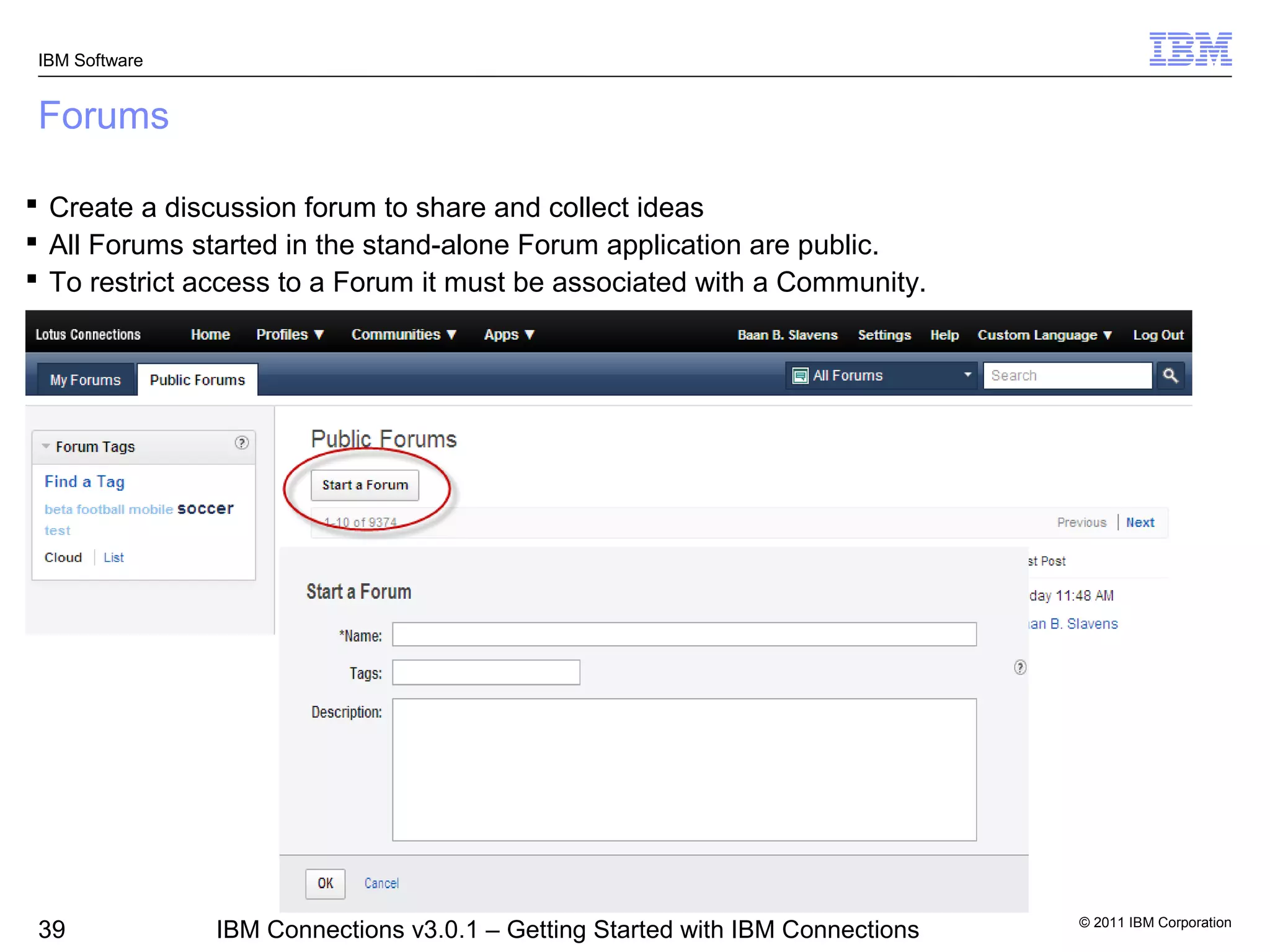
Task: Click into the Search box
Action: (1067, 376)
